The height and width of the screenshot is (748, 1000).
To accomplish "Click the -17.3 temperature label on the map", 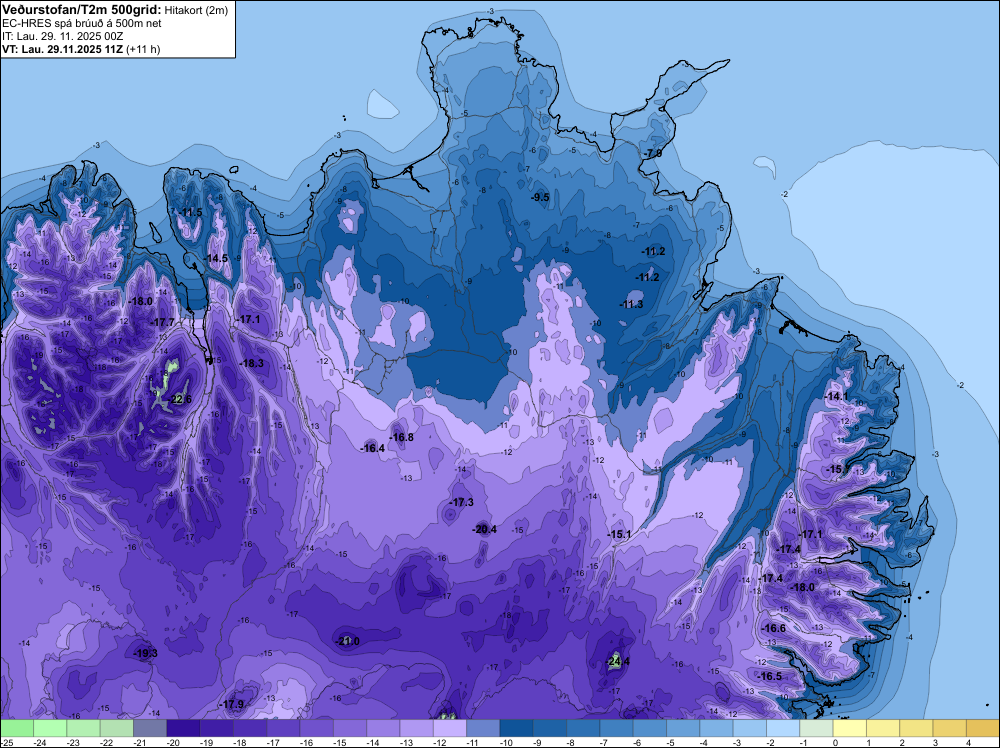I will [462, 502].
